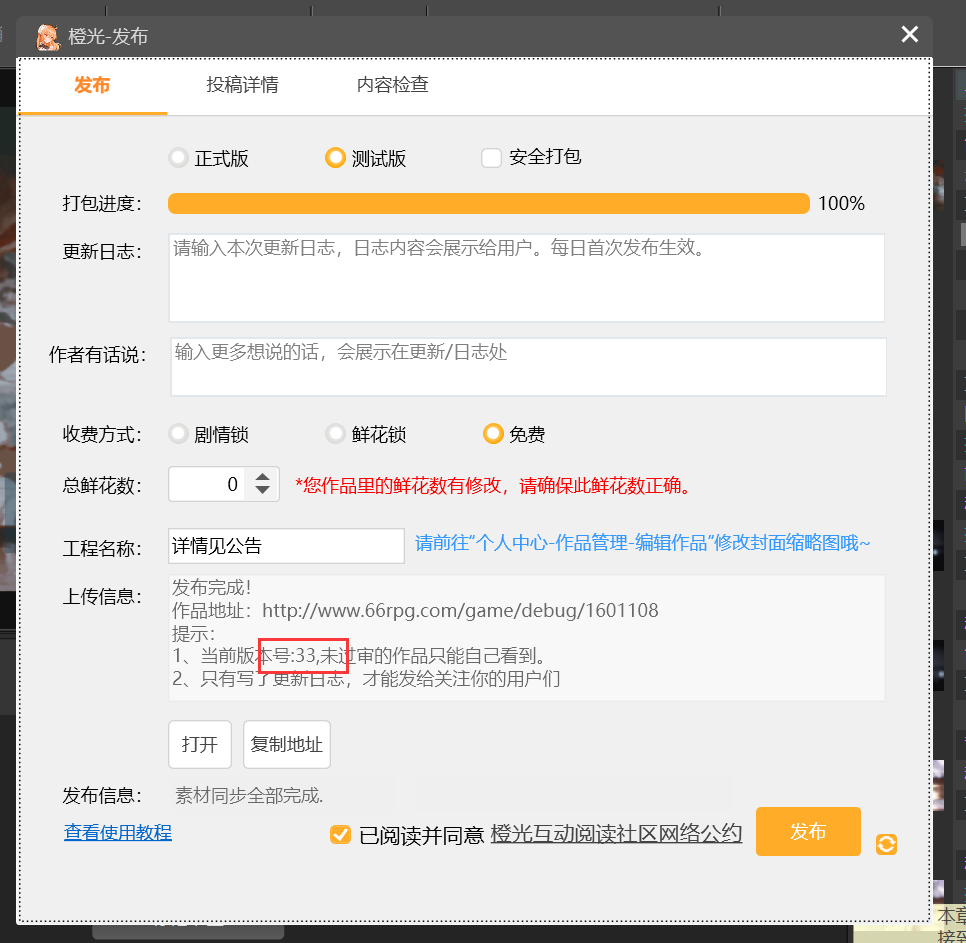This screenshot has height=943, width=966.
Task: Select 免费 payment option
Action: [492, 434]
